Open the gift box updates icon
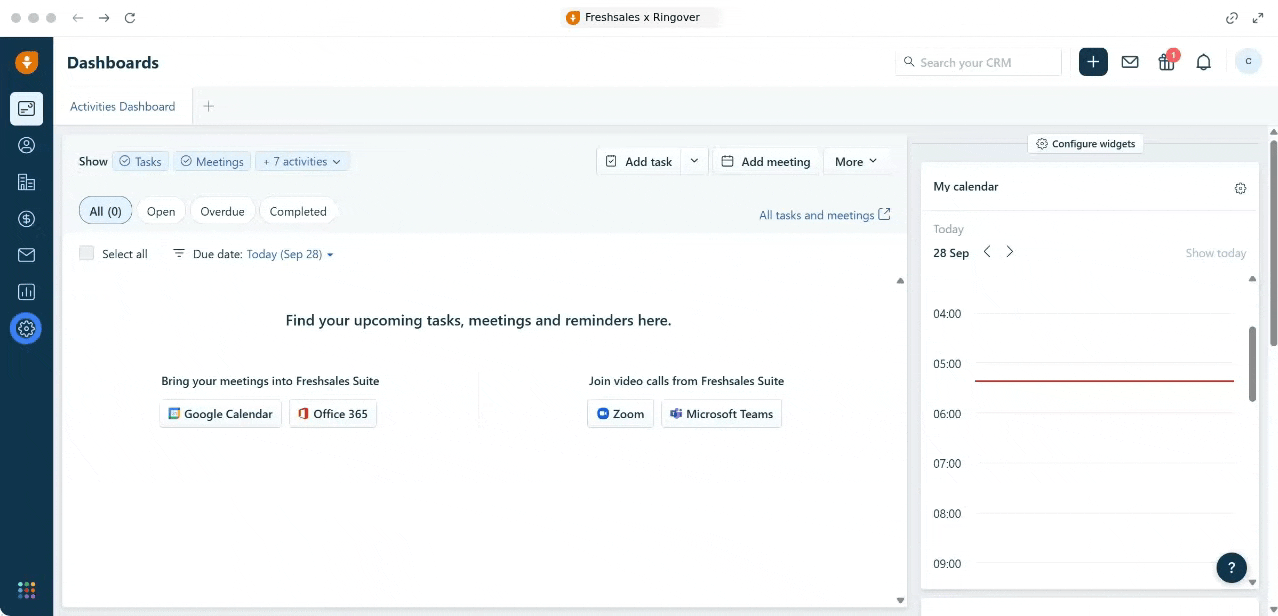Screen dimensions: 1278x616 point(1167,62)
